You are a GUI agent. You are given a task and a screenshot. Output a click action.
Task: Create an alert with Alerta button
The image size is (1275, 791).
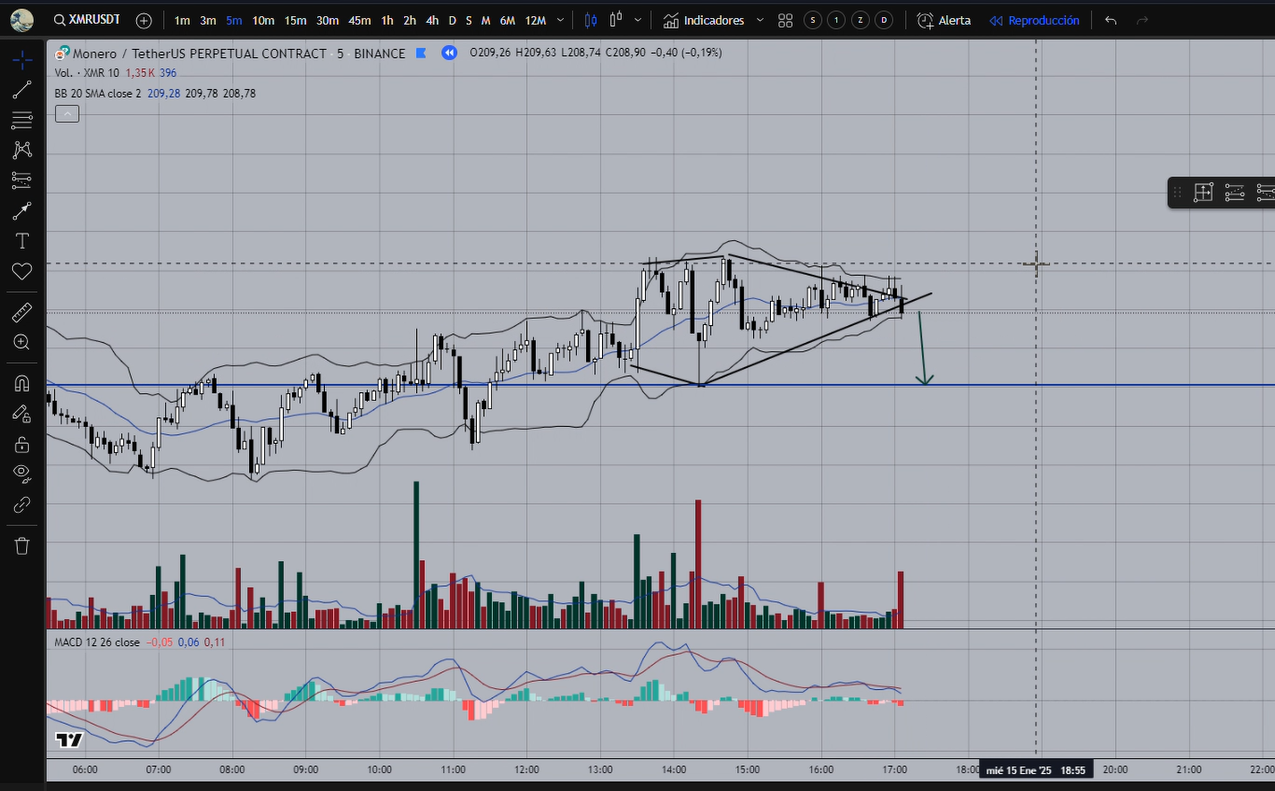[944, 20]
